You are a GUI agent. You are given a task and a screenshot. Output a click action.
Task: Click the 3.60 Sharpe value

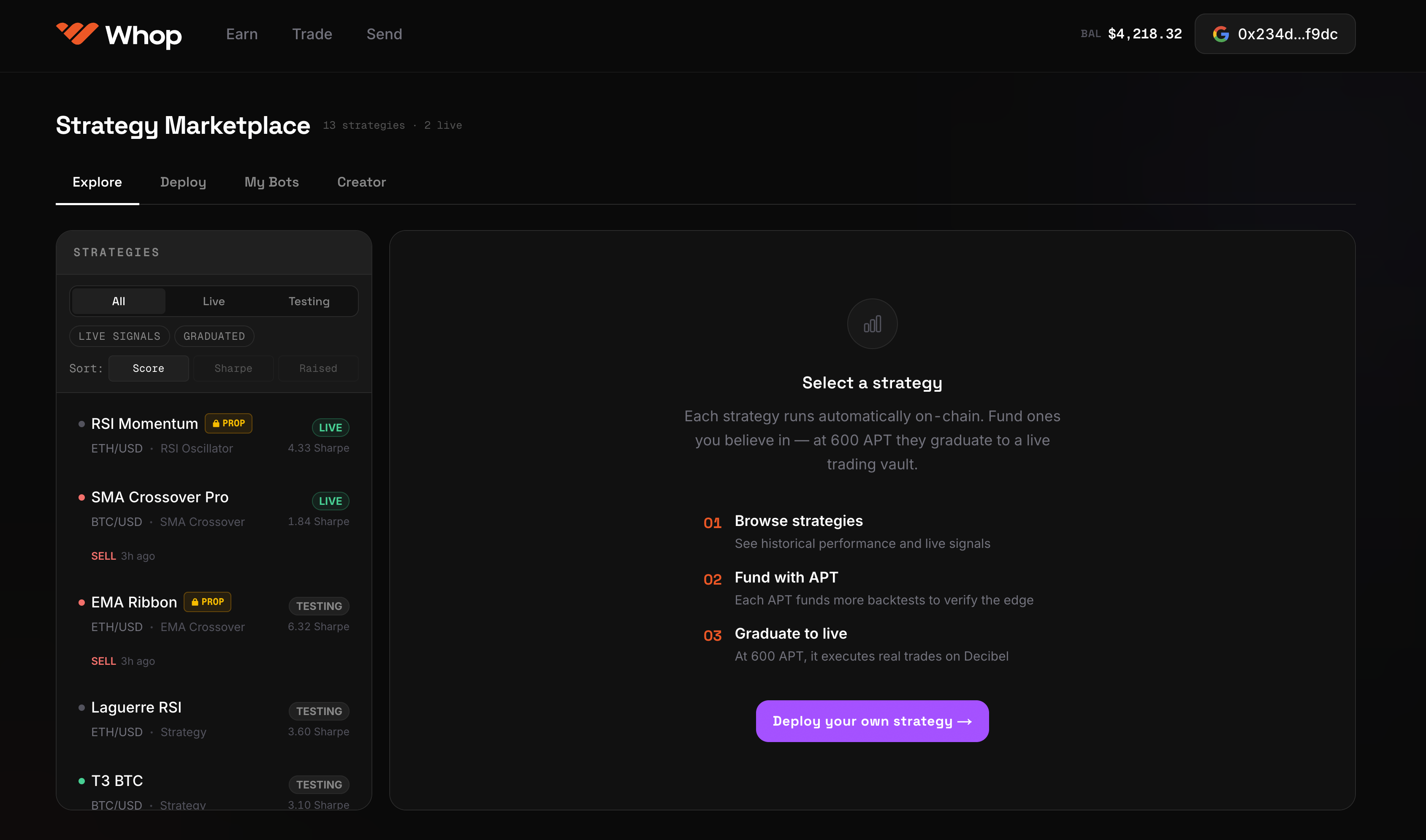point(318,732)
